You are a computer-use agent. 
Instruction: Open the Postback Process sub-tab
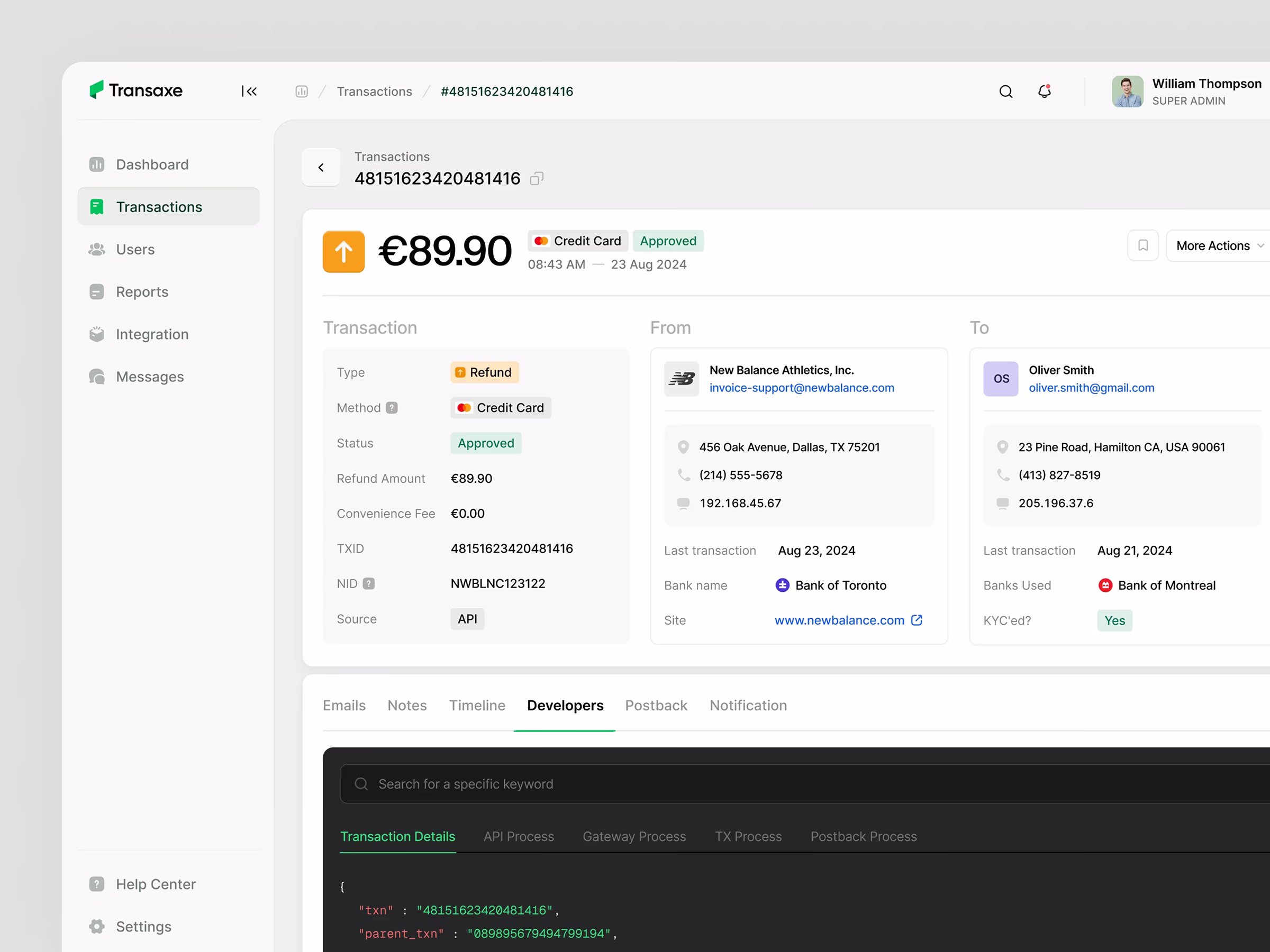864,837
